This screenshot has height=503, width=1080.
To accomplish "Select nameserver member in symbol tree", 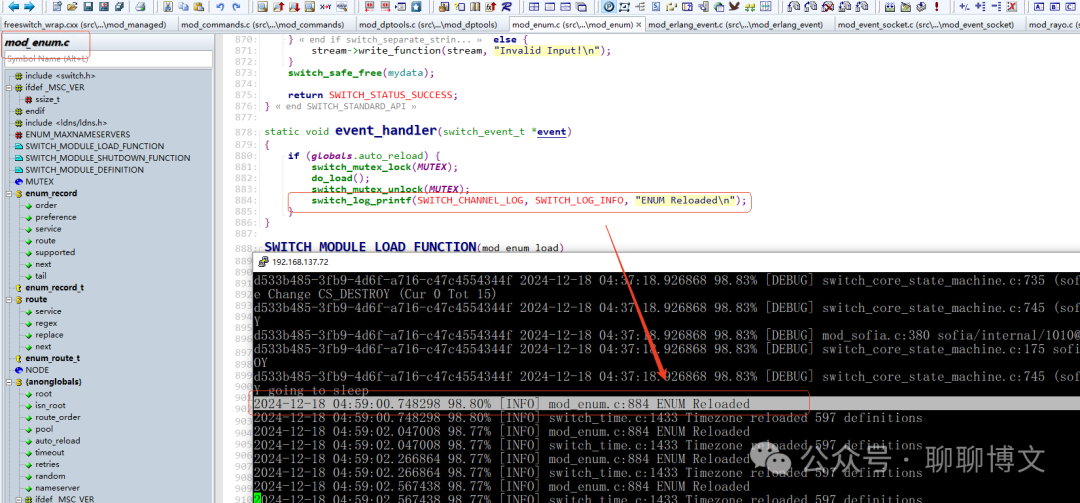I will [57, 488].
